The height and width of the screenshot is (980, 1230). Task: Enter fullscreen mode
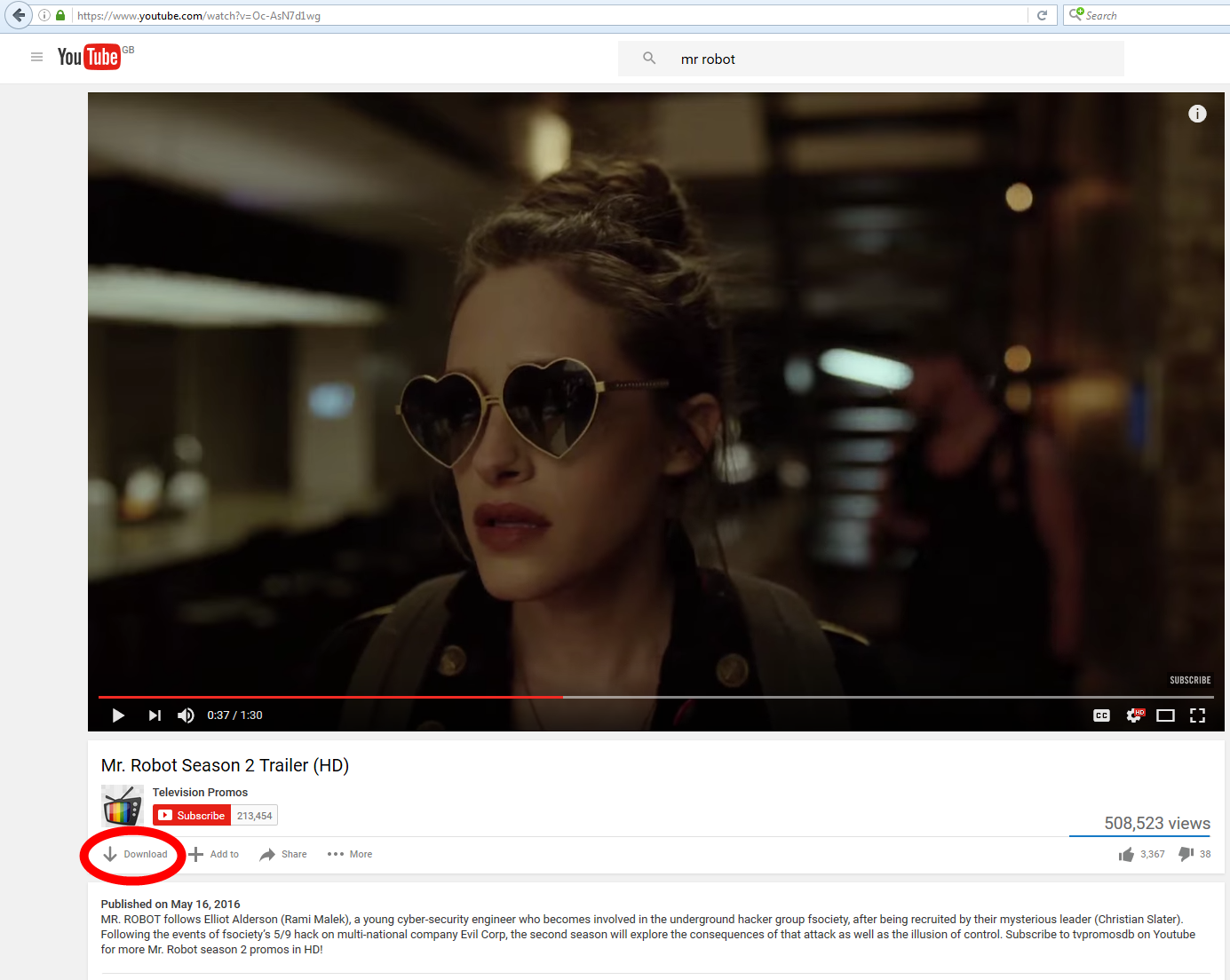[x=1197, y=715]
